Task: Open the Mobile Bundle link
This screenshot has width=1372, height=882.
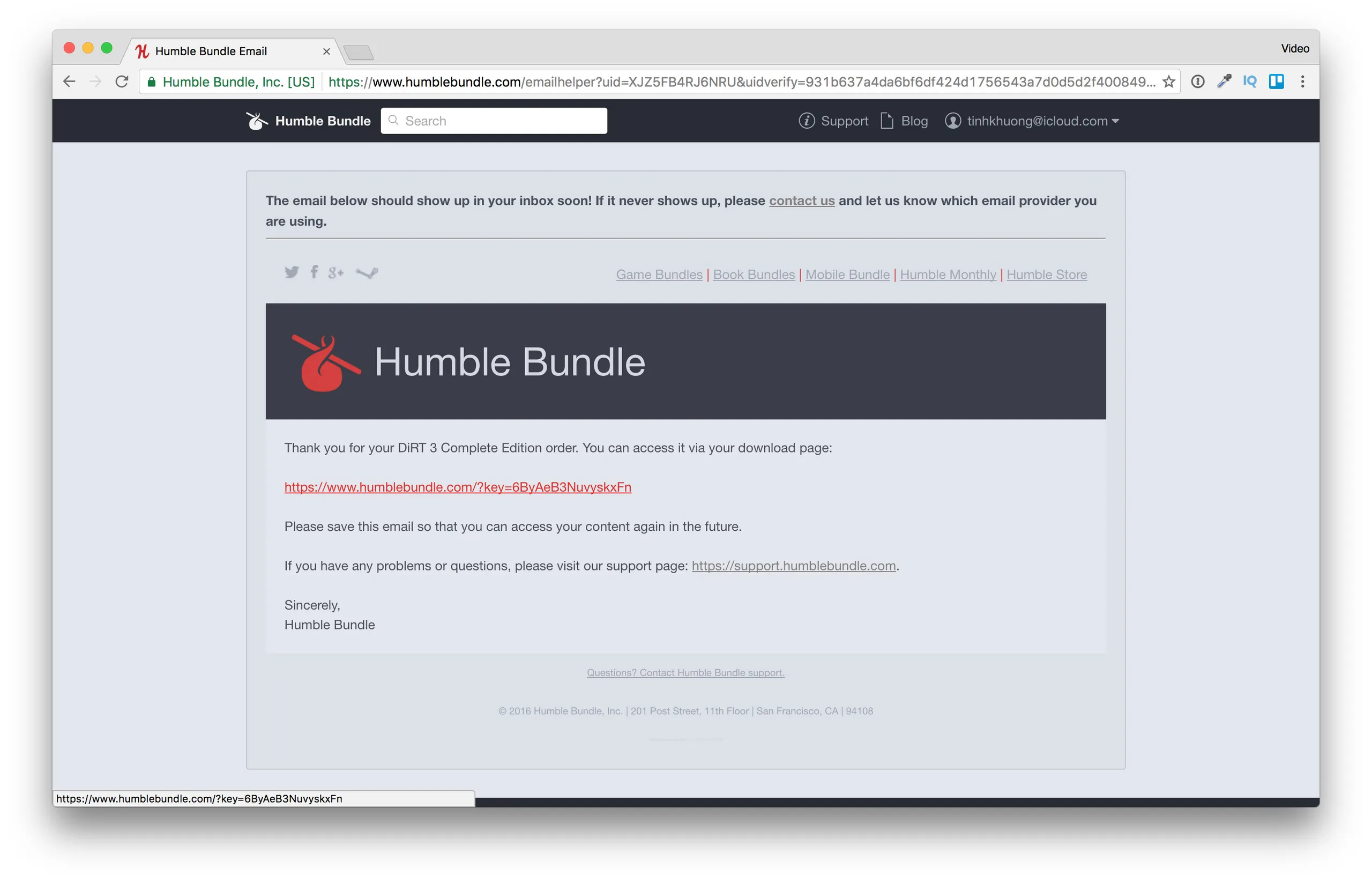Action: [847, 275]
